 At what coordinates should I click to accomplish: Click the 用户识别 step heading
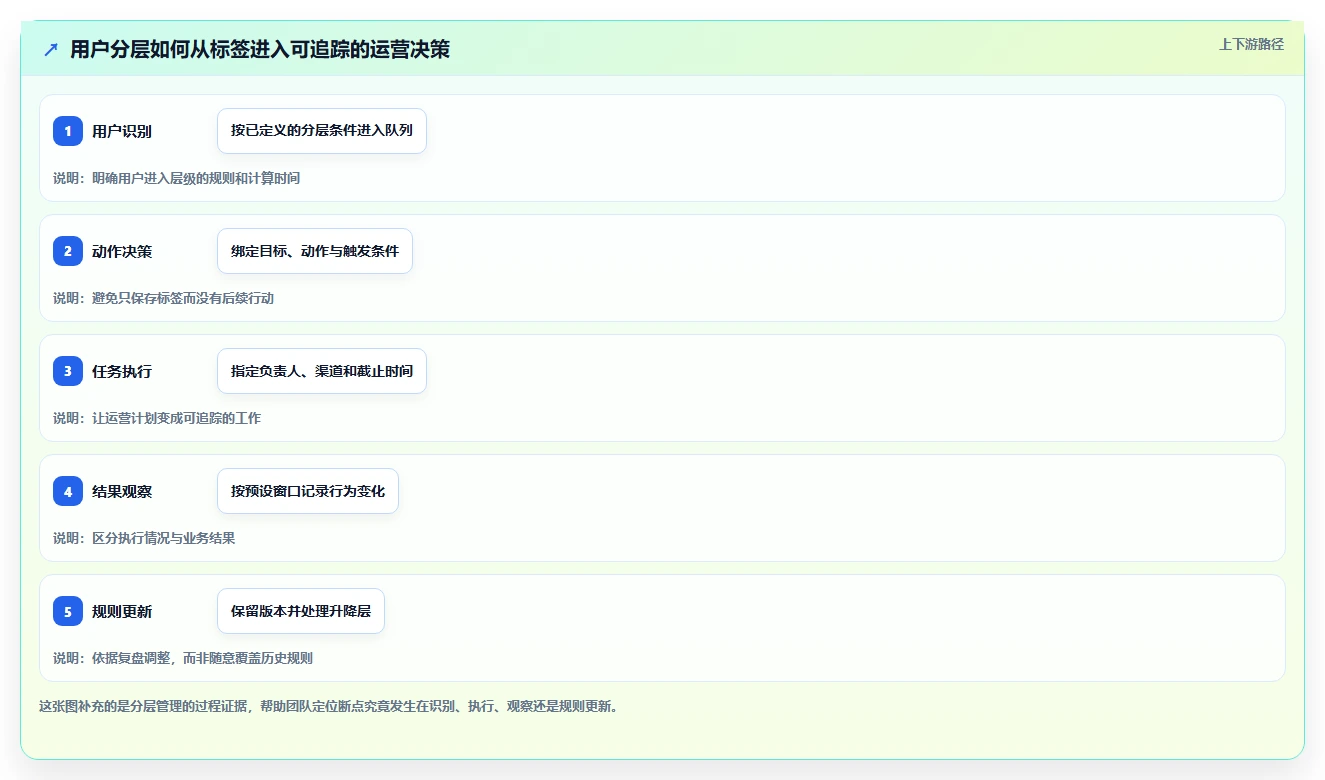[122, 131]
